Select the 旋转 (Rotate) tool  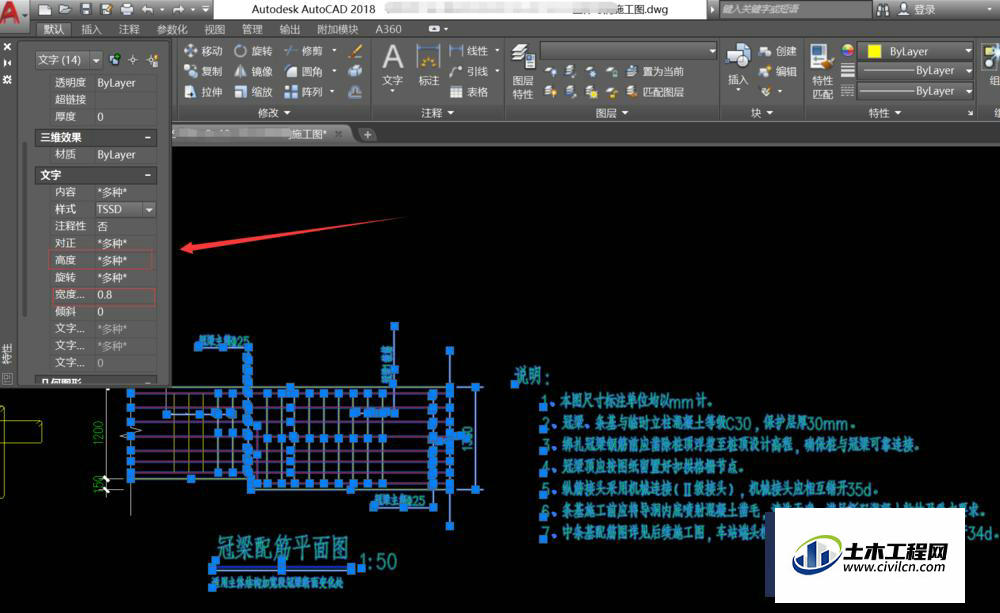(253, 51)
